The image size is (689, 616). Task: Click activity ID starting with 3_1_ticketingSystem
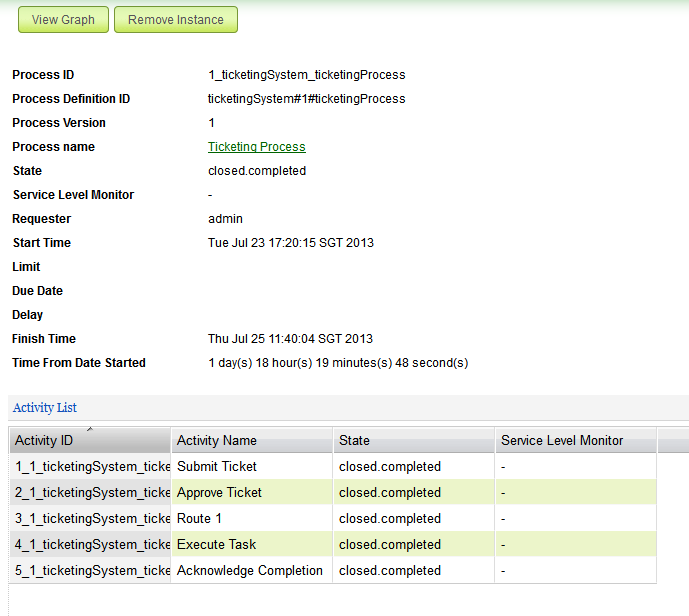click(92, 518)
